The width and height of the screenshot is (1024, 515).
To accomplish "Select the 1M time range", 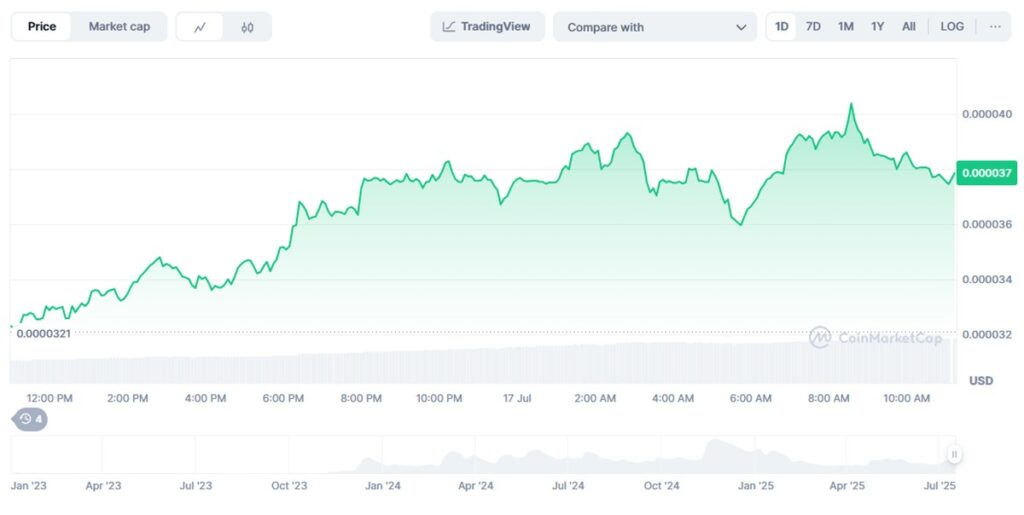I will pos(846,27).
